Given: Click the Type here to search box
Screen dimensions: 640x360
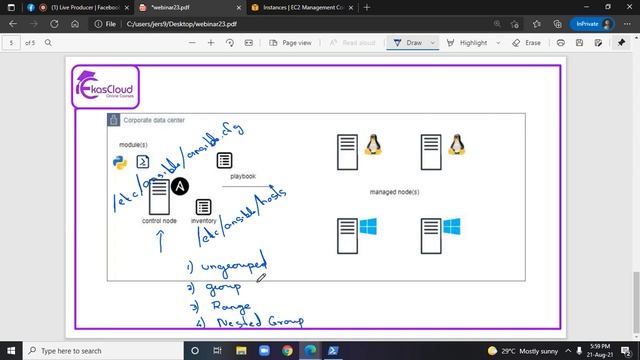Looking at the screenshot, I should coord(103,351).
